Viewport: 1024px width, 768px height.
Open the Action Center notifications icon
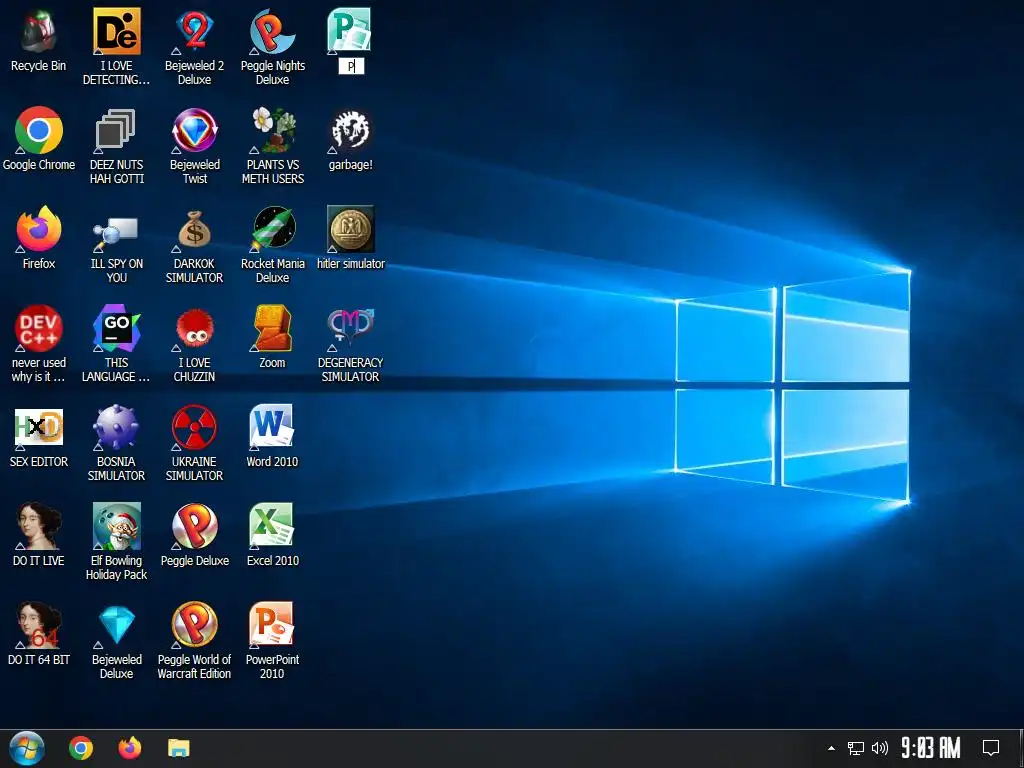point(991,748)
